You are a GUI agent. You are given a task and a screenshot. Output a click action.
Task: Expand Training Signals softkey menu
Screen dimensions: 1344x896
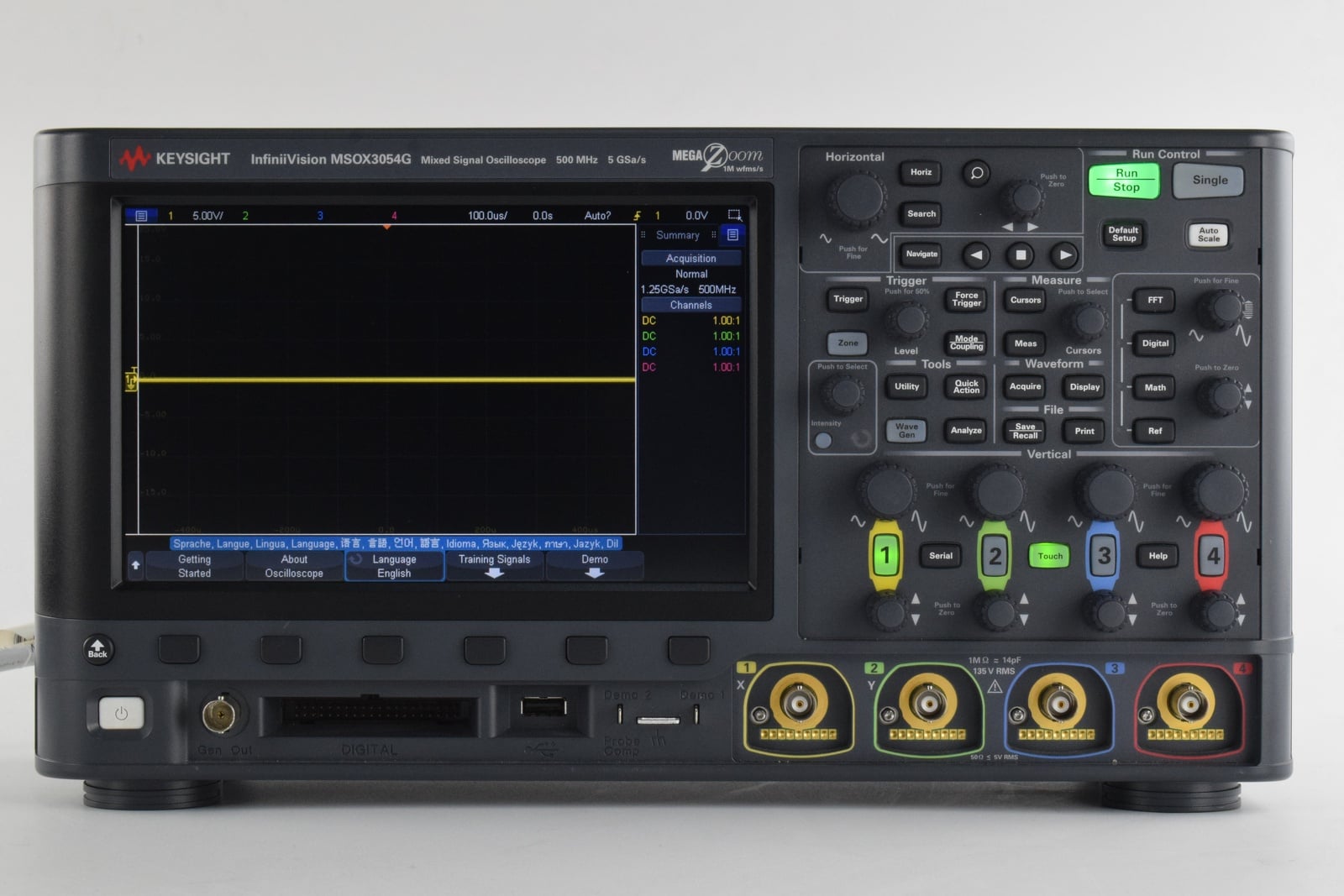[x=494, y=566]
